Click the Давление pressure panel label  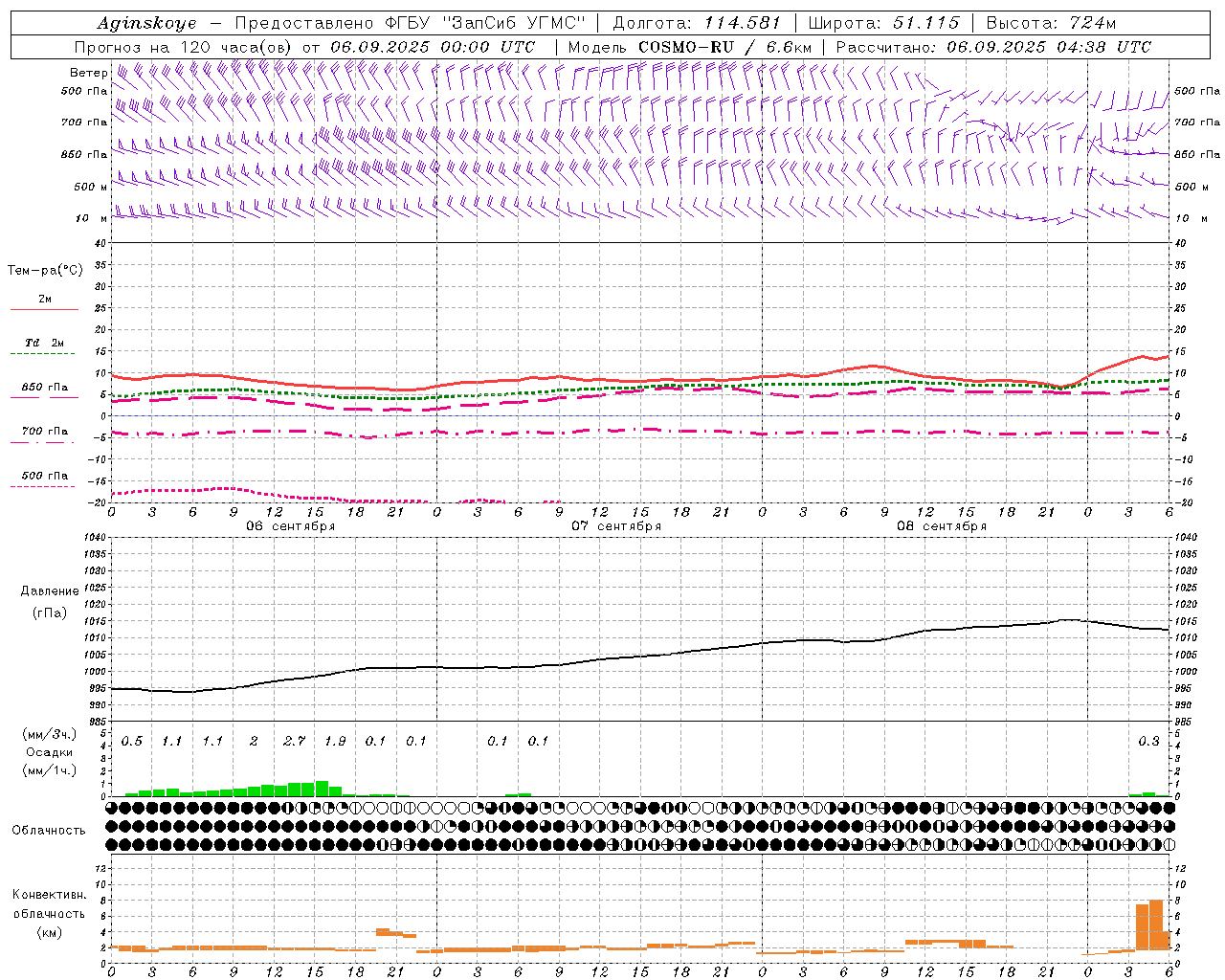(x=50, y=591)
